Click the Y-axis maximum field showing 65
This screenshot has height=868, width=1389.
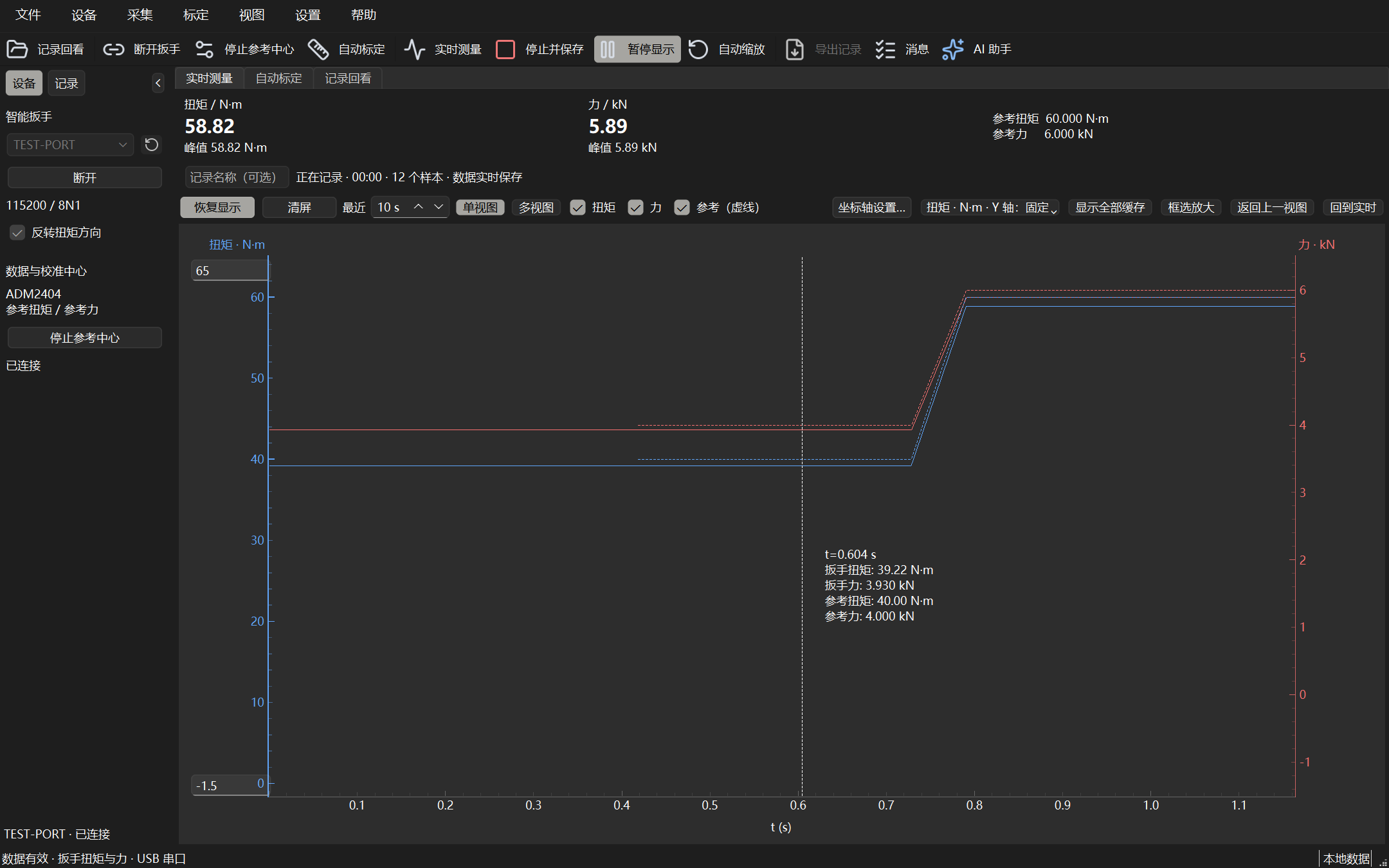(230, 271)
